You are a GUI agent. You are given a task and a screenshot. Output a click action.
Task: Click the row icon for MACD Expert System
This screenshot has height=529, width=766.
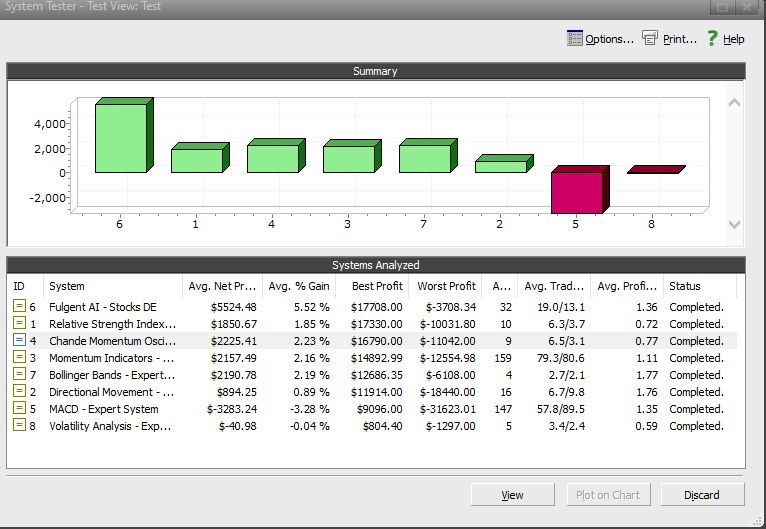tap(19, 409)
